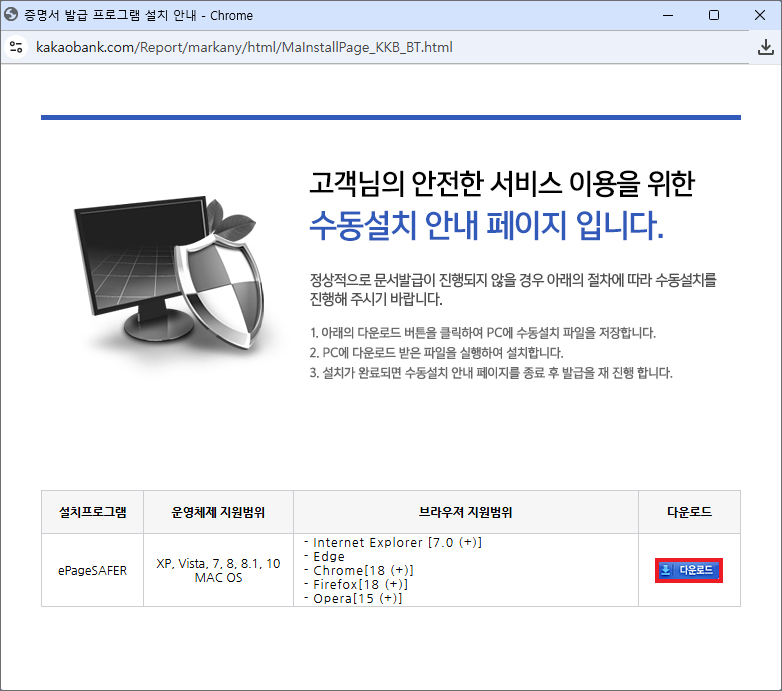Image resolution: width=782 pixels, height=691 pixels.
Task: Click the 설치프로그램 column header
Action: click(x=92, y=512)
